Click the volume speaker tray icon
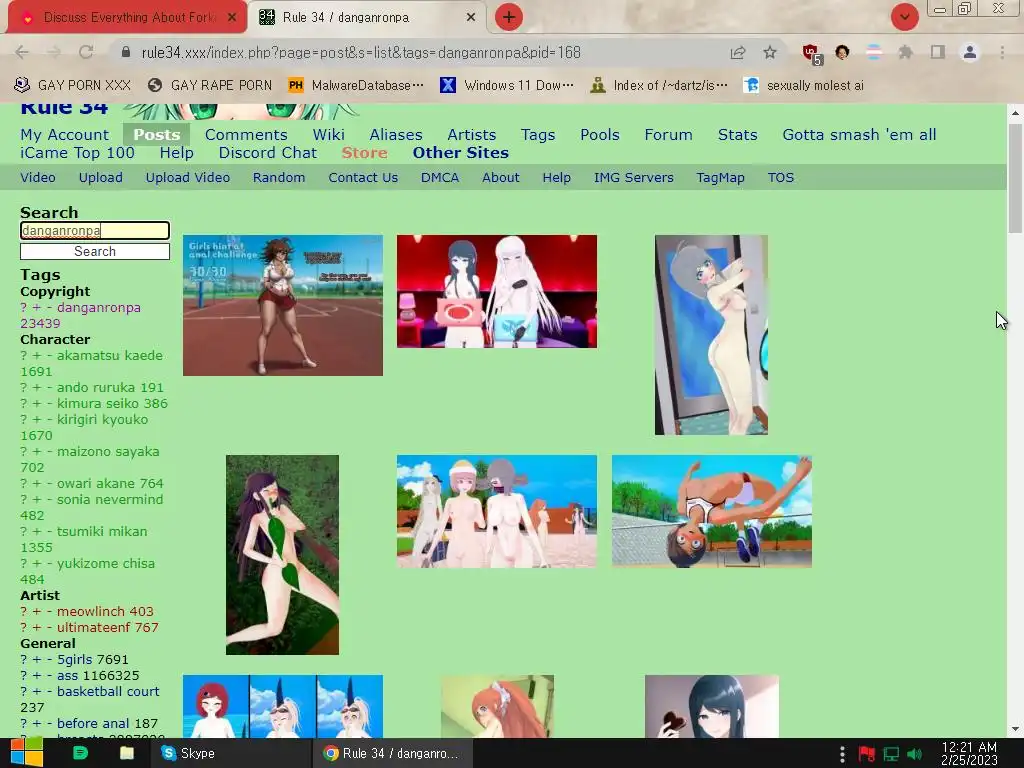This screenshot has height=768, width=1024. (914, 754)
